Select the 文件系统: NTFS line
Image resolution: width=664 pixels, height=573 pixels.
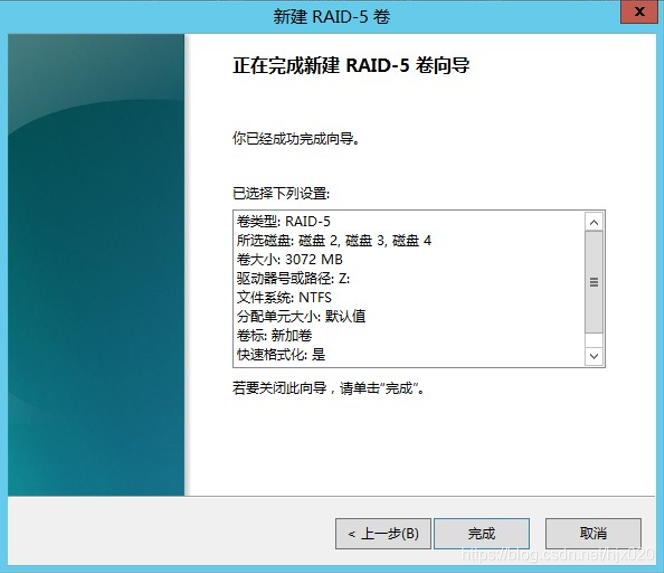(x=284, y=297)
